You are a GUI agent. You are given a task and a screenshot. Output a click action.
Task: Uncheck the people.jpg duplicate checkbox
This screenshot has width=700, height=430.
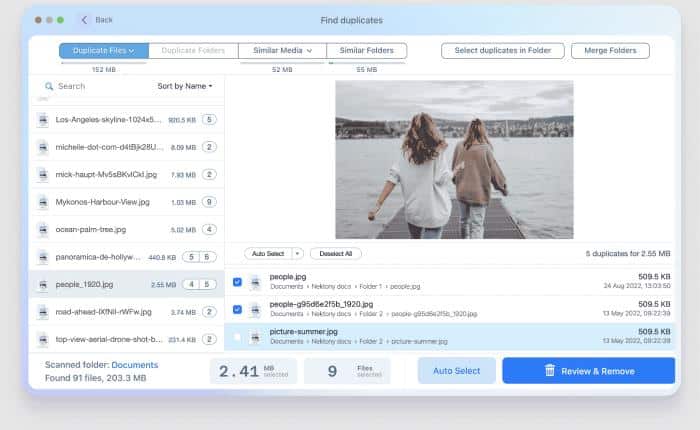pos(238,282)
